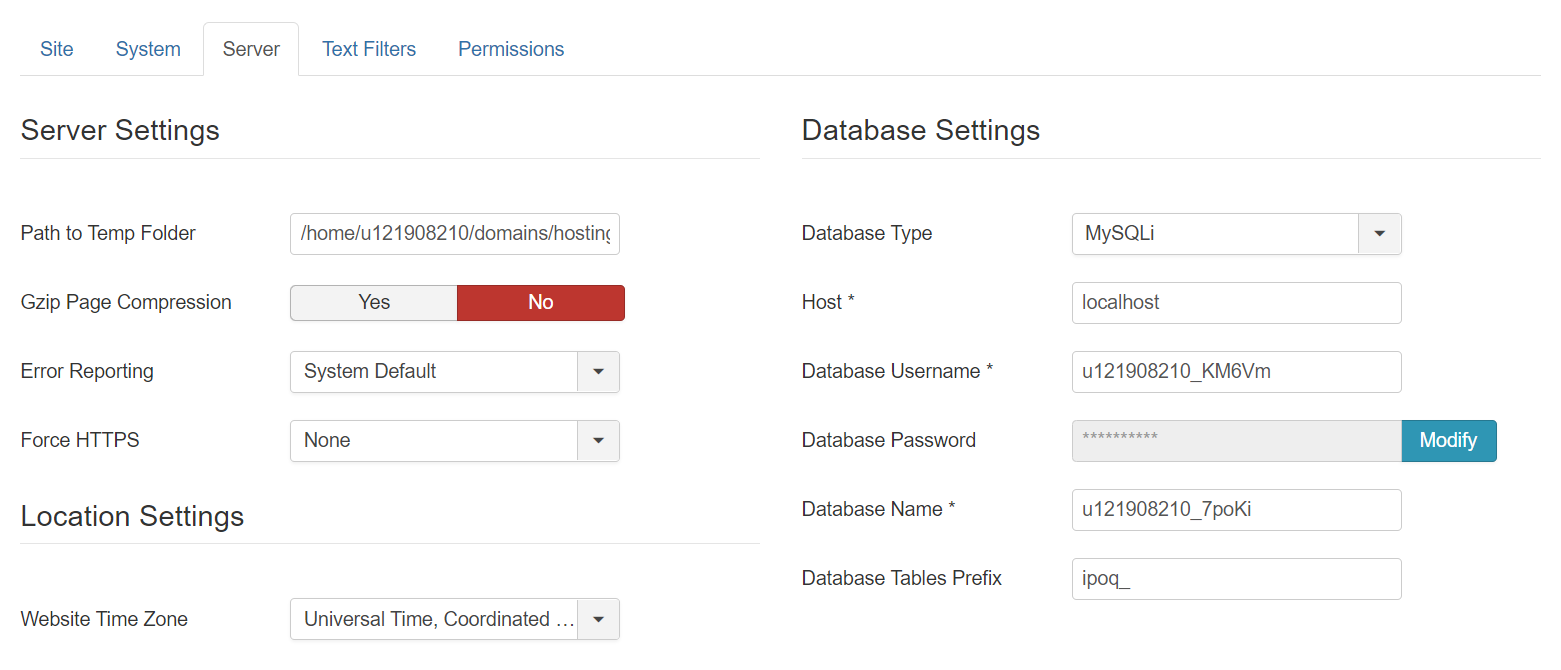The width and height of the screenshot is (1561, 670).
Task: Enable Gzip Page Compression with Yes
Action: (374, 303)
